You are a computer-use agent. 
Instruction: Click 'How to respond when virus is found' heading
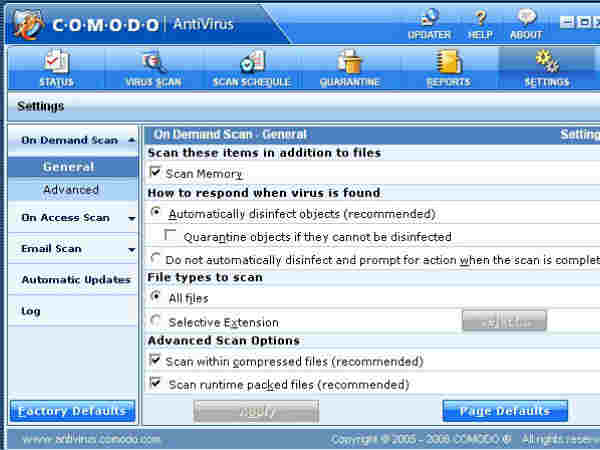tap(264, 193)
